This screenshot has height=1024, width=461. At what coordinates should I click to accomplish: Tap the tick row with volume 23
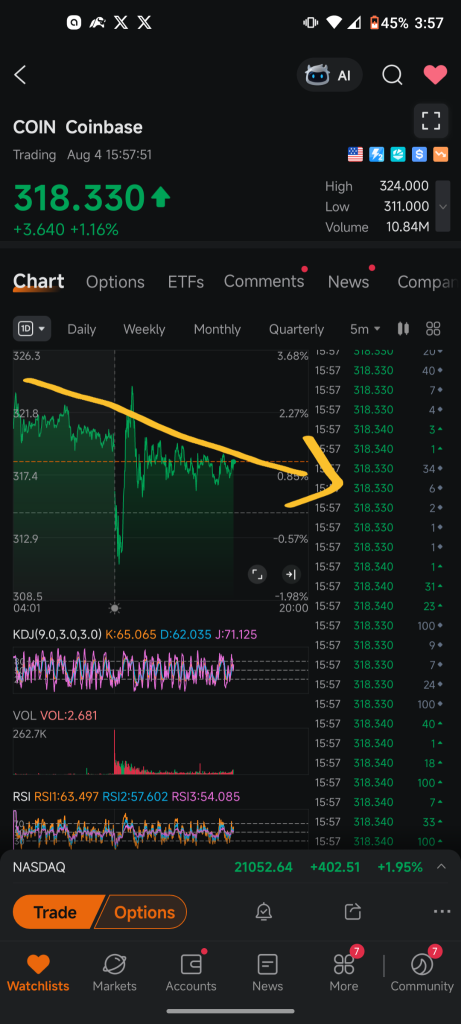coord(380,605)
